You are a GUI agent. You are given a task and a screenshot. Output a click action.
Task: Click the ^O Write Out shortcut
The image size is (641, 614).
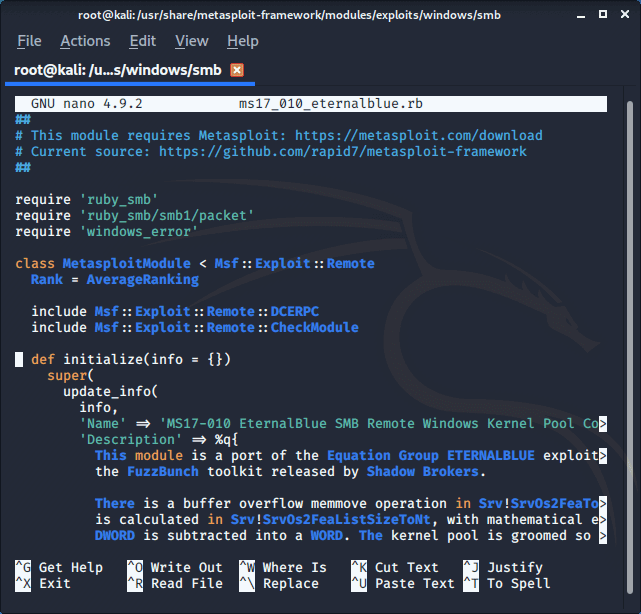coord(175,567)
